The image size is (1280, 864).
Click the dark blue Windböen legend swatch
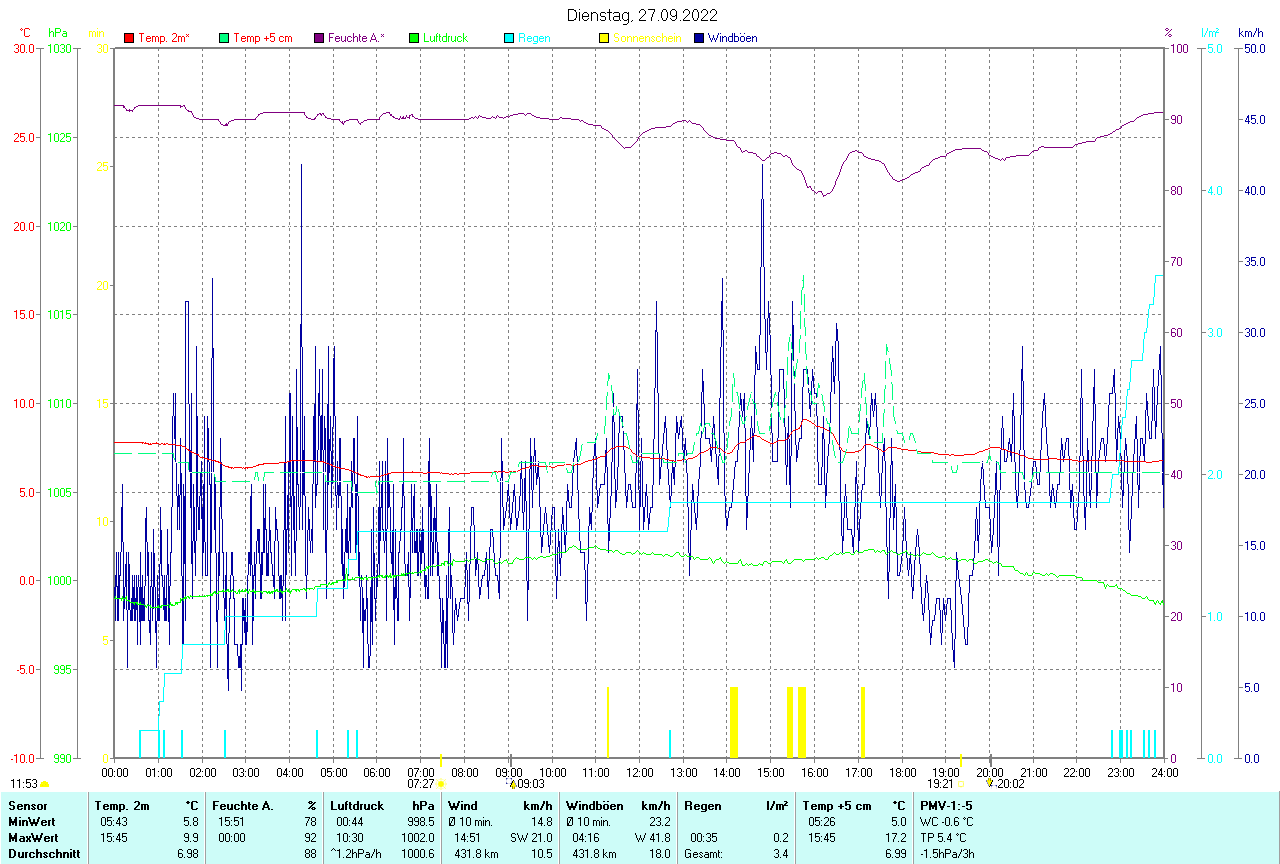(x=699, y=38)
